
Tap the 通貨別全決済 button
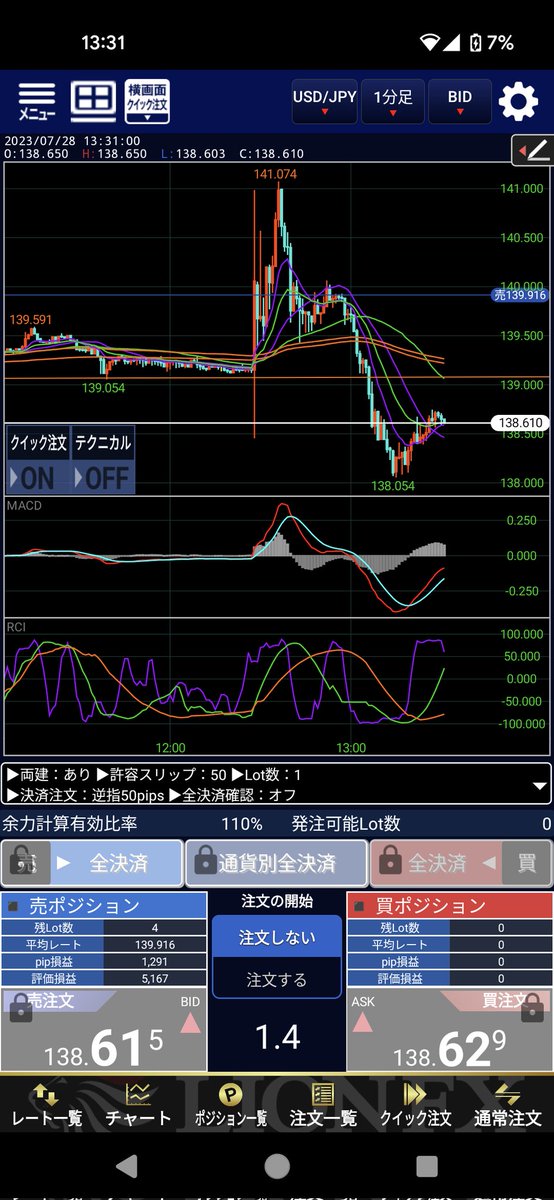tap(276, 863)
